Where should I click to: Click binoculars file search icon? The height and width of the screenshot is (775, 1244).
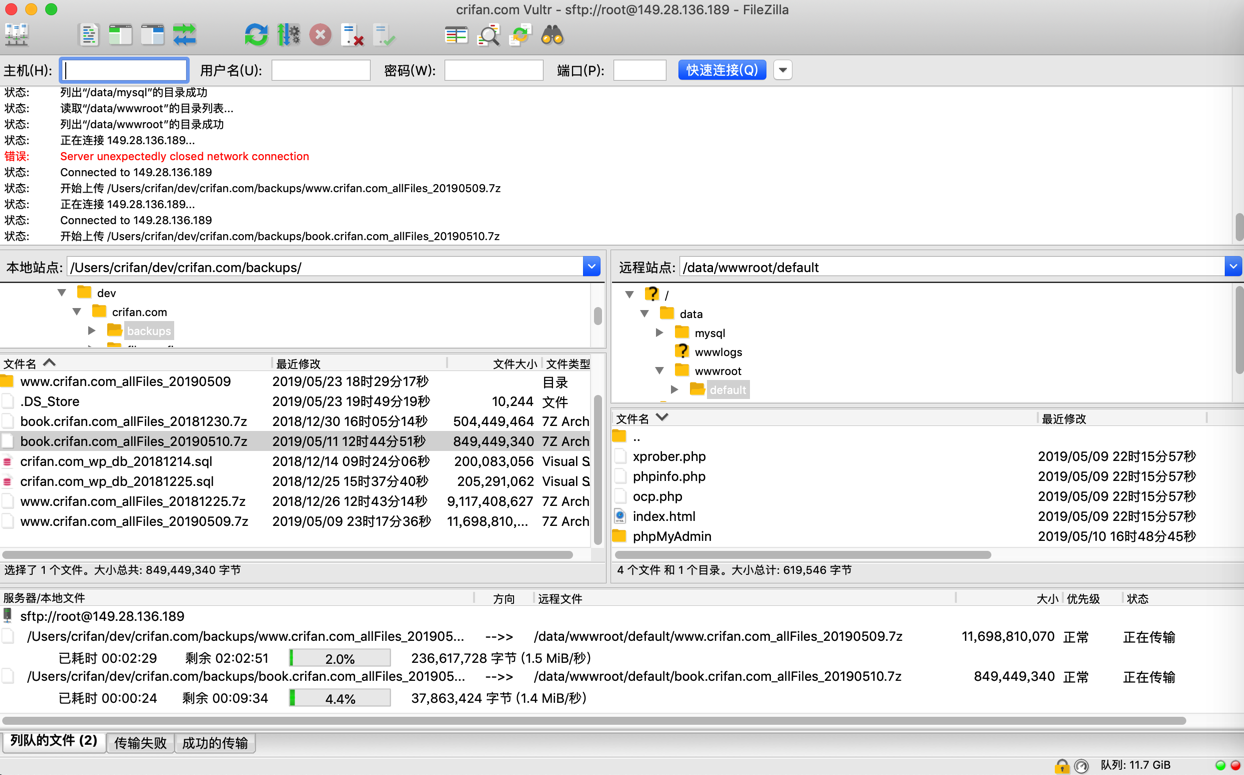[552, 35]
